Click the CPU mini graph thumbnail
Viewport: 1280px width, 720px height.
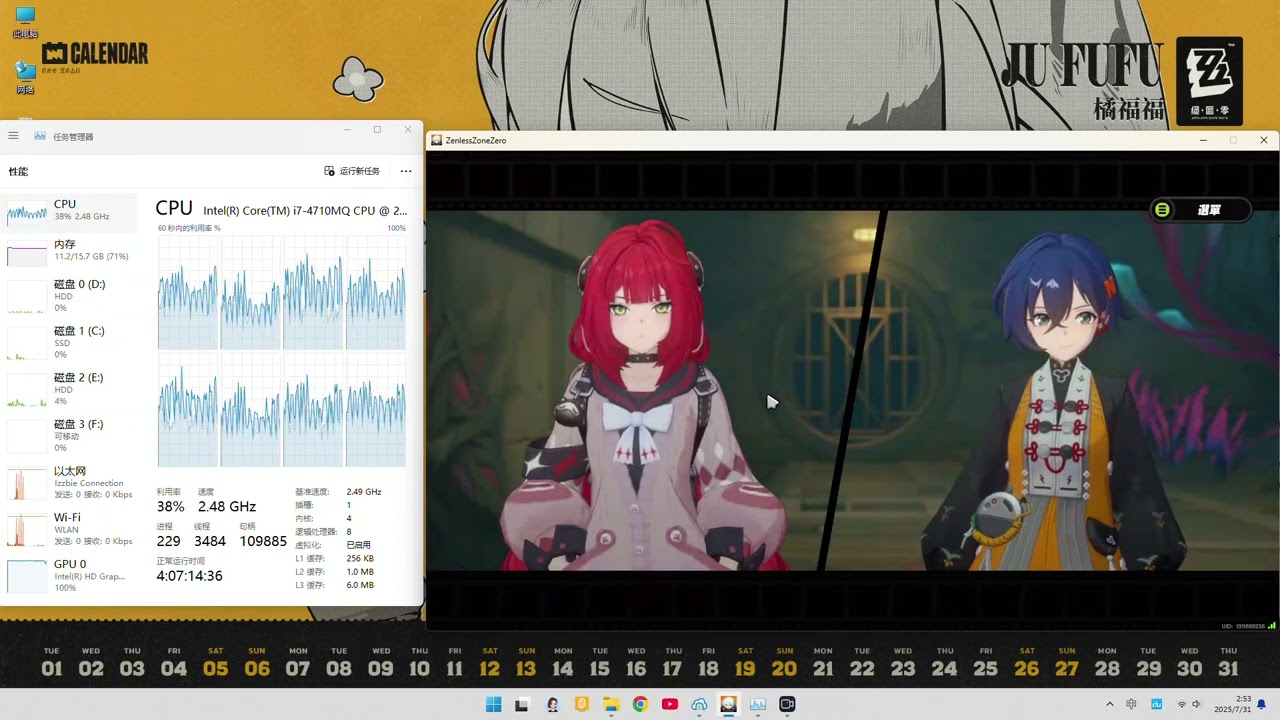tap(27, 212)
